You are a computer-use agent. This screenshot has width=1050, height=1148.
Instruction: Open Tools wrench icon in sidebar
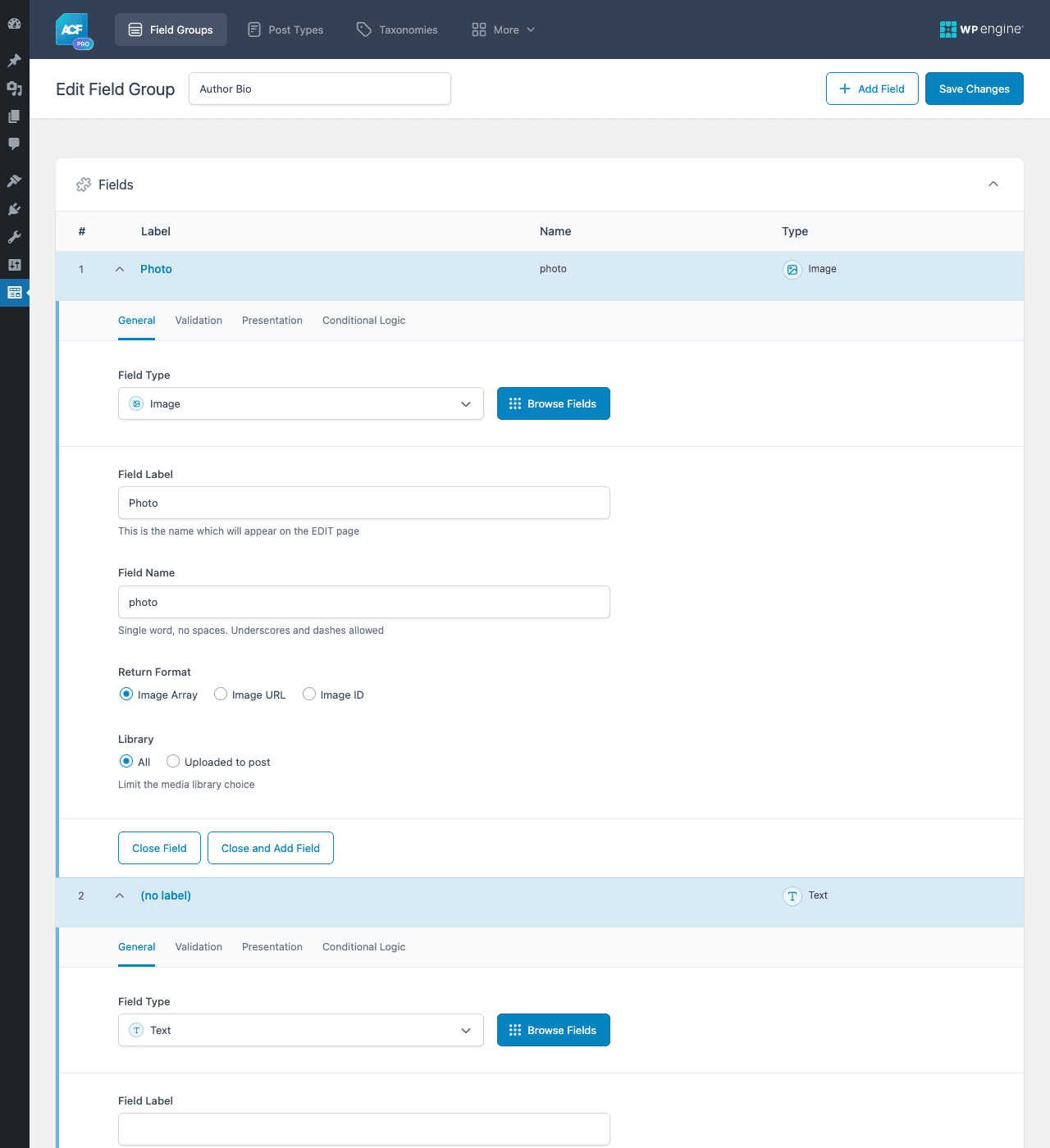14,237
